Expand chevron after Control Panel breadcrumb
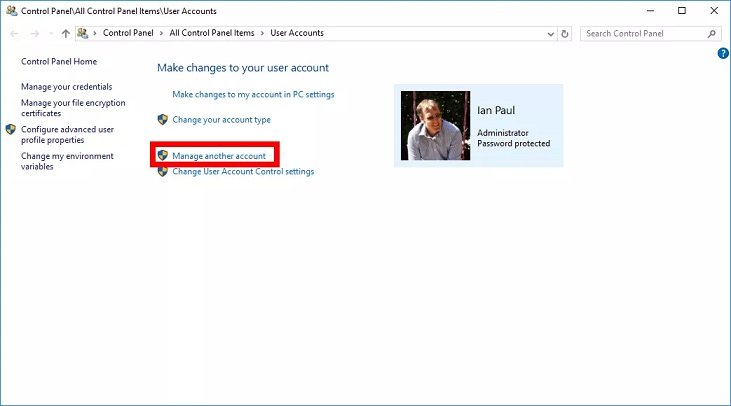Viewport: 731px width, 406px height. pos(162,33)
